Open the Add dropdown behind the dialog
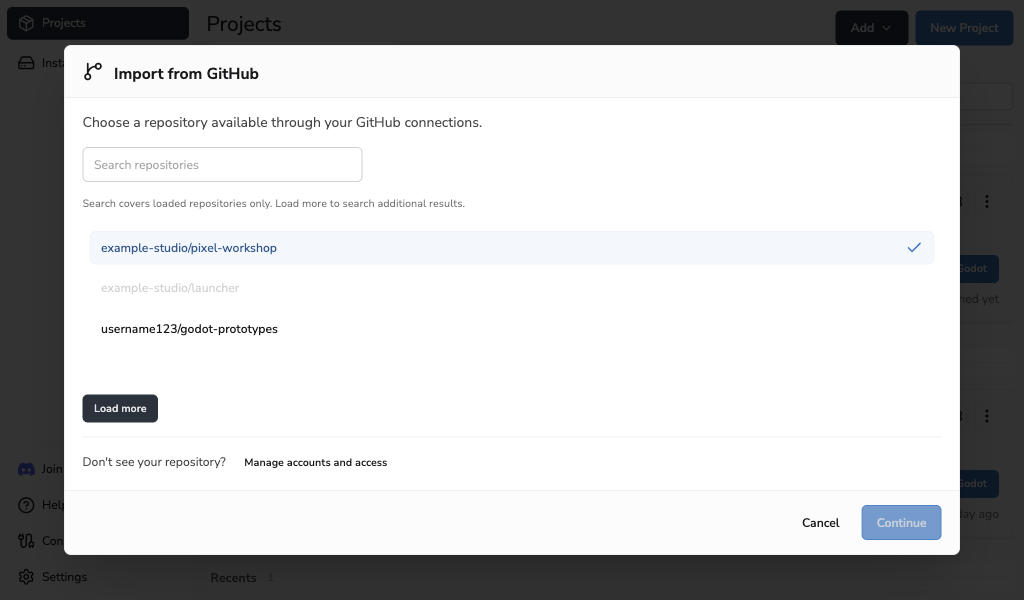The image size is (1024, 600). pos(871,27)
